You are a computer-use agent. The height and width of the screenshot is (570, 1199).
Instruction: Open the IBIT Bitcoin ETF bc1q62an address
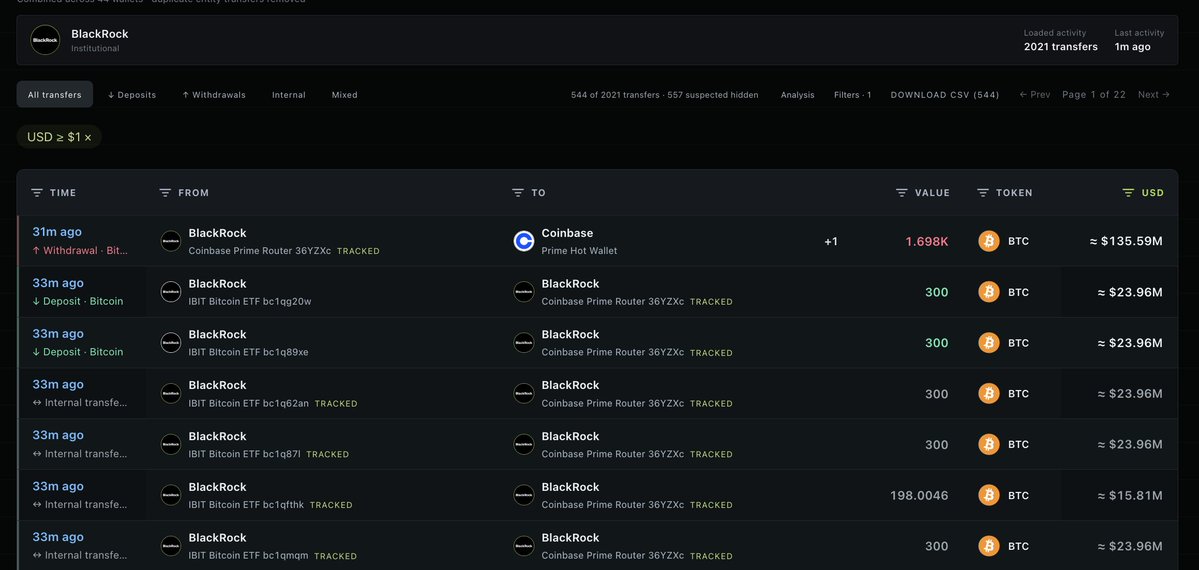[249, 403]
